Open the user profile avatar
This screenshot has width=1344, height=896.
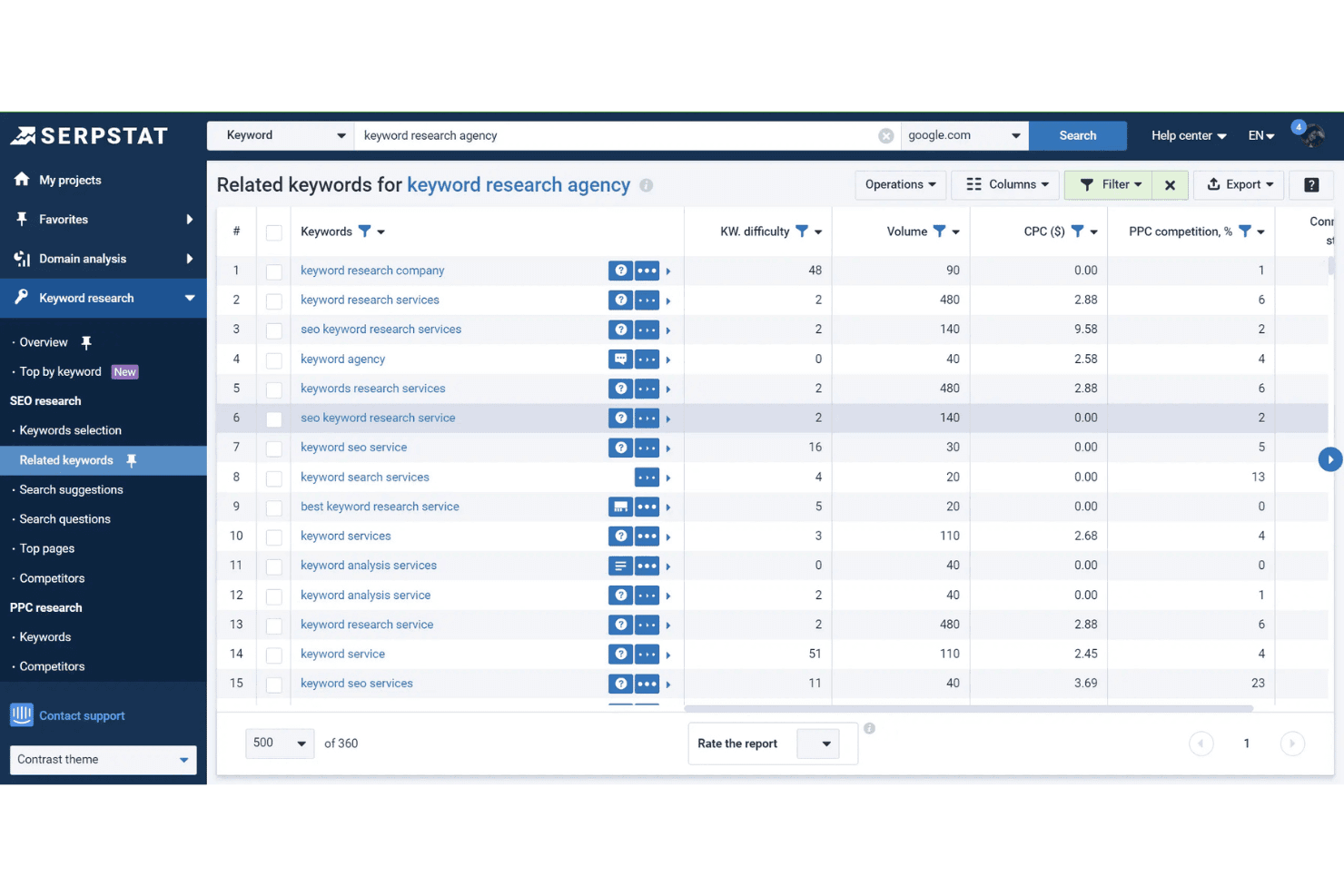pos(1313,136)
